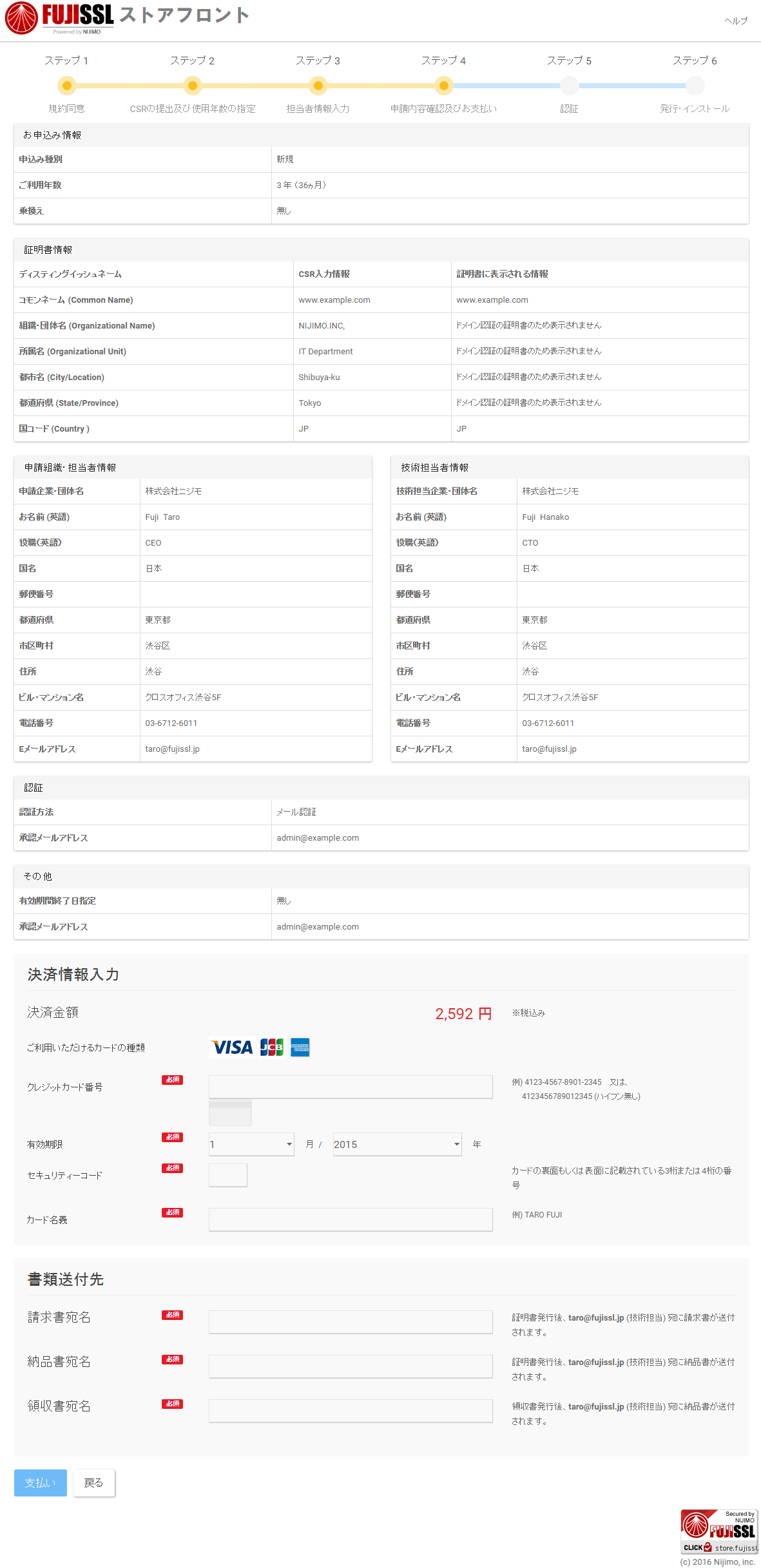
Task: Click the 戻る back button
Action: click(94, 1483)
